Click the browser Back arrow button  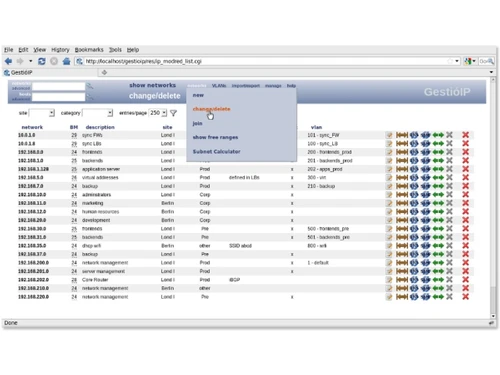(x=9, y=61)
